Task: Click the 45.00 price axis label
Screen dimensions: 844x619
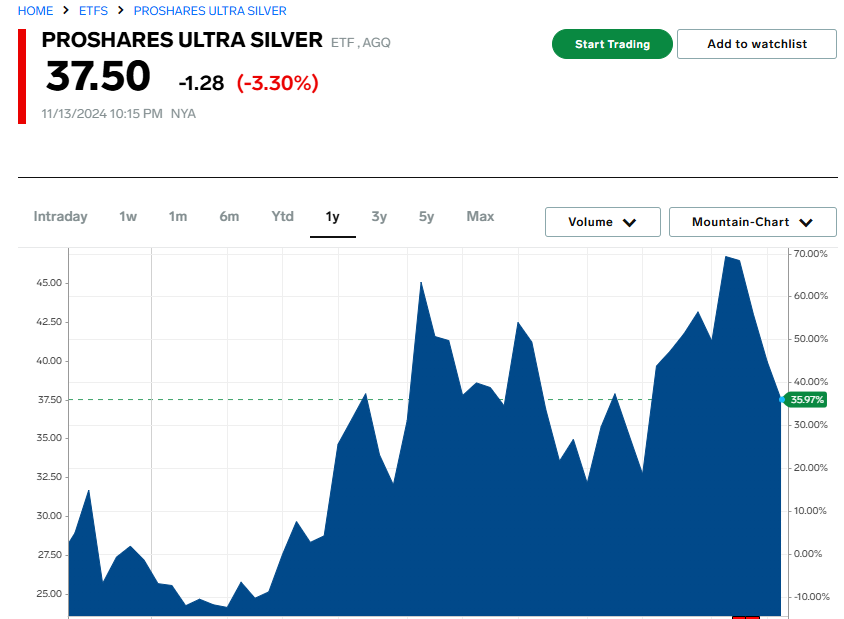Action: pyautogui.click(x=49, y=283)
